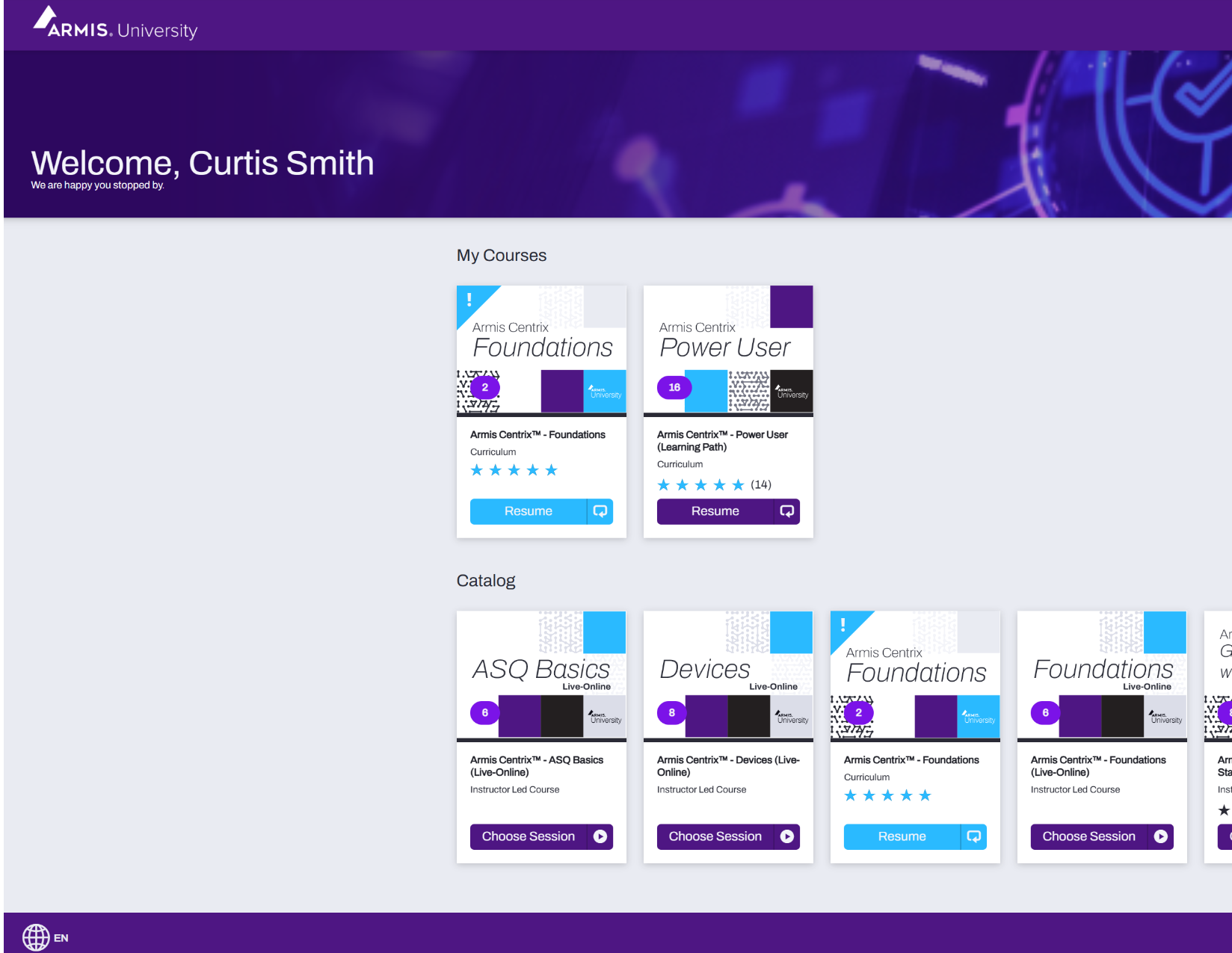Viewport: 1232px width, 953px height.
Task: Resume Foundations curriculum in Catalog
Action: pos(902,836)
